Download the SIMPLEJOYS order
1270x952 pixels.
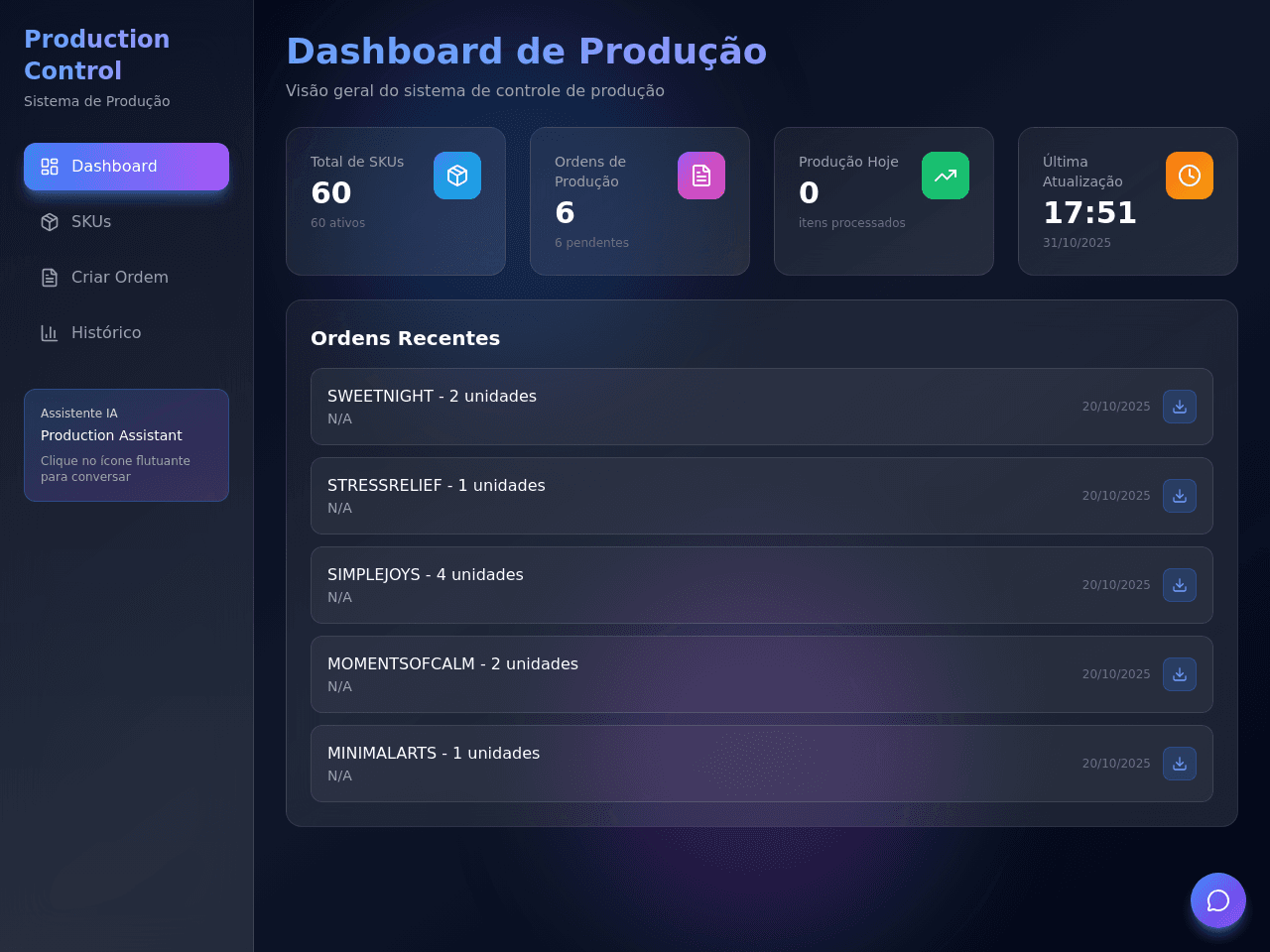point(1180,585)
